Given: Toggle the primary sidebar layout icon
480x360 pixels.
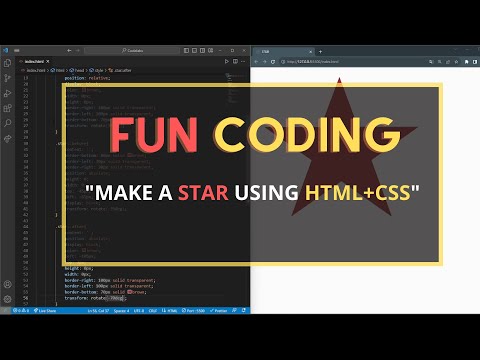Looking at the screenshot, I should 186,51.
